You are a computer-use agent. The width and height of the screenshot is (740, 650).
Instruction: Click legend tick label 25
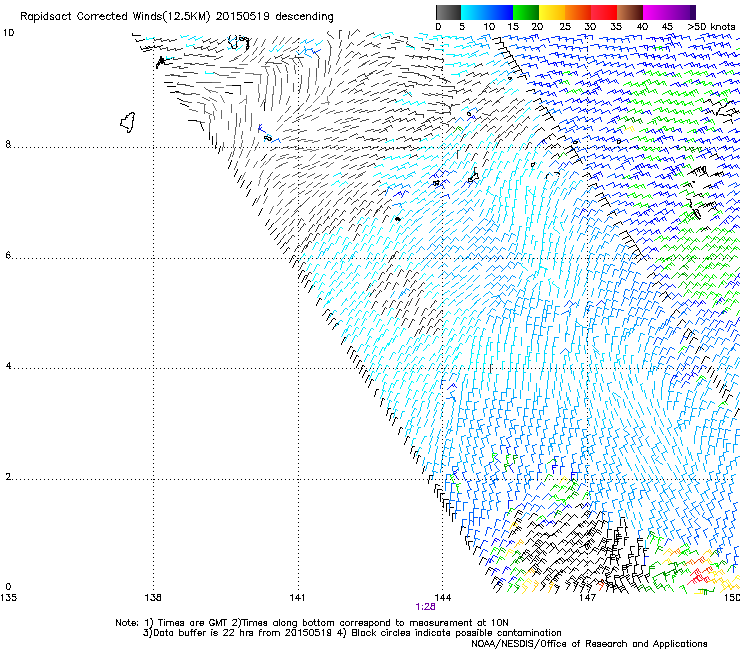click(564, 27)
